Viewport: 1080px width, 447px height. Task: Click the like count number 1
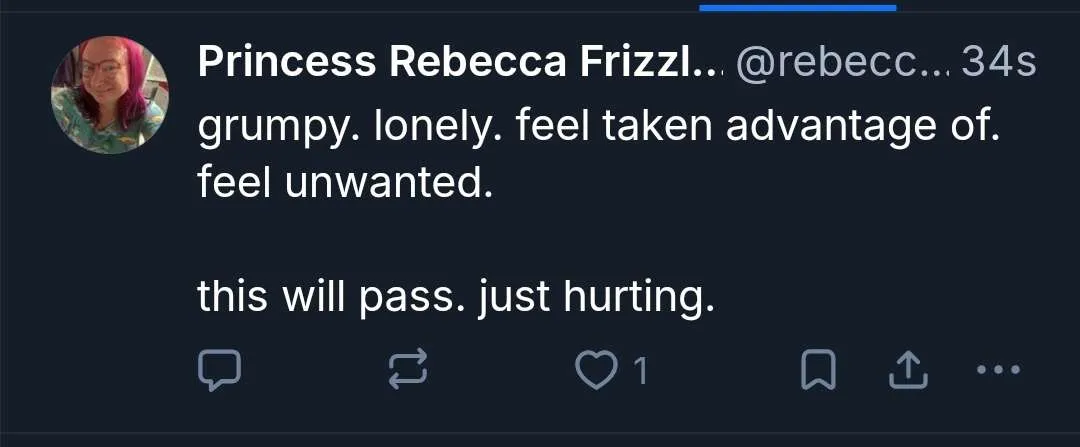[x=641, y=371]
